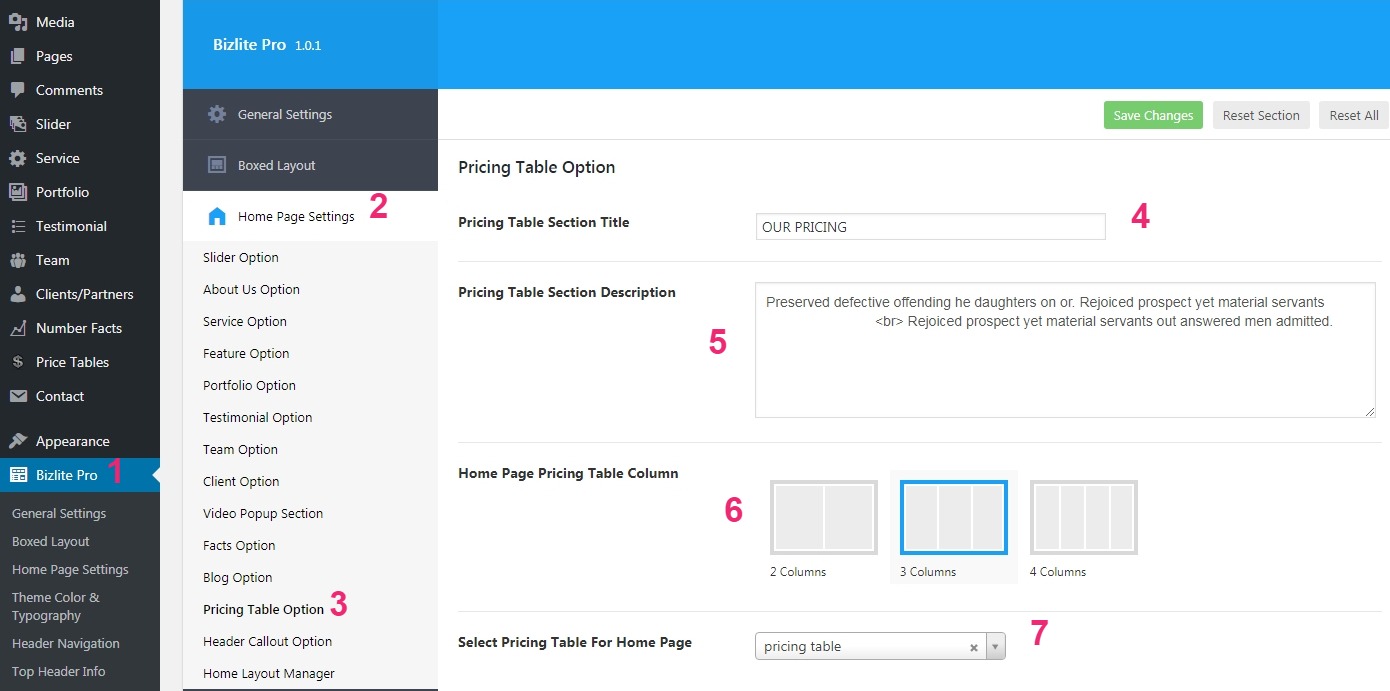Click the Pricing Table Section Title field

click(x=931, y=227)
